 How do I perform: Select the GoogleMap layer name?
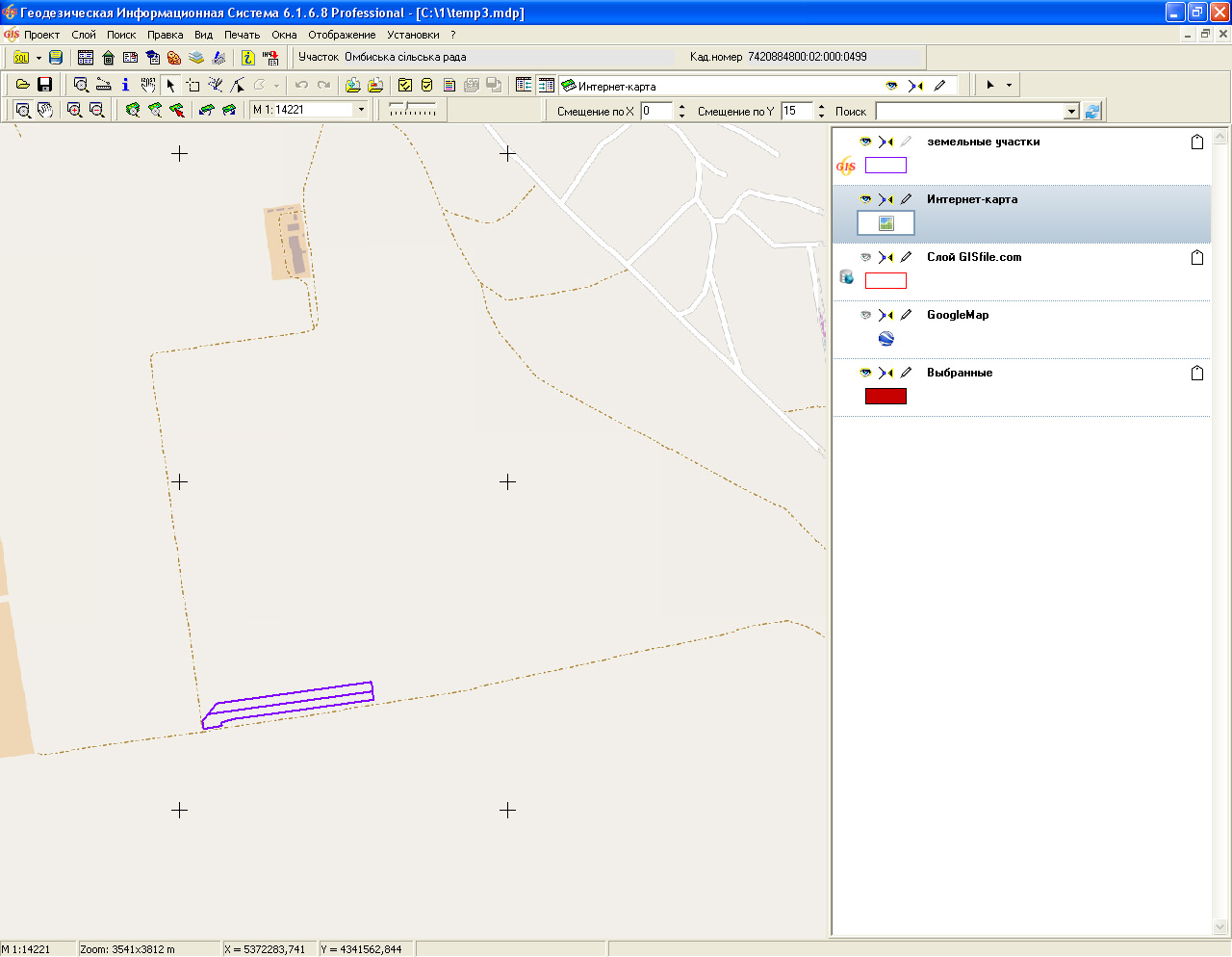tap(958, 315)
